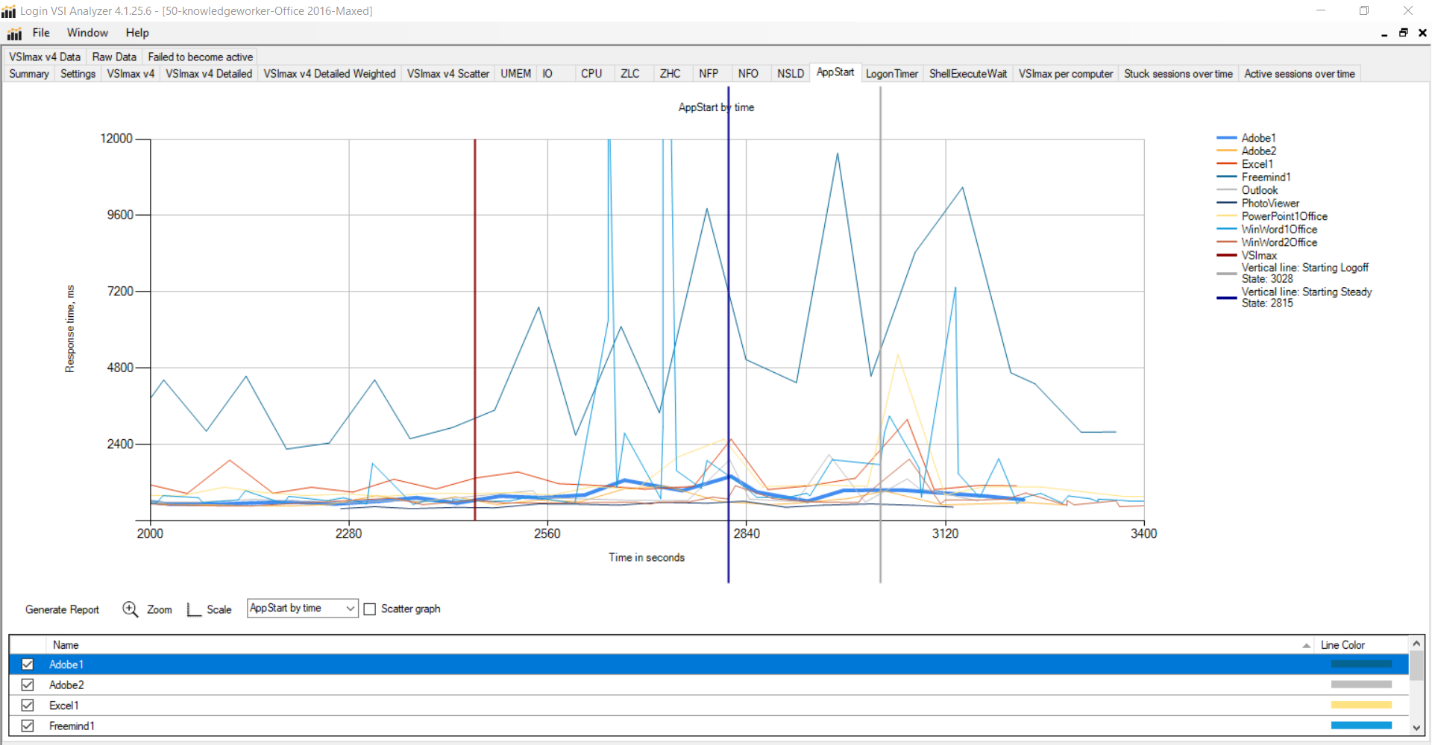1432x745 pixels.
Task: Click the Freemind1 line color swatch
Action: [x=1361, y=726]
